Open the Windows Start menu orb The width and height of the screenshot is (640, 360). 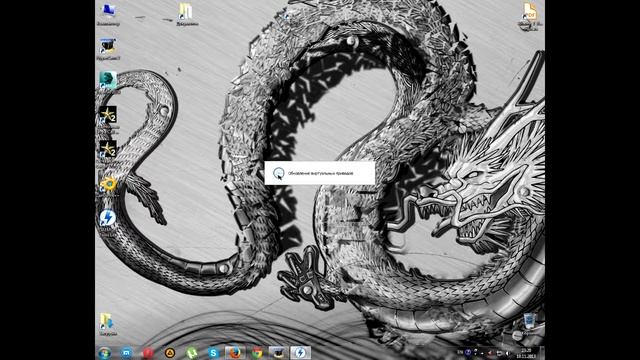(x=105, y=353)
